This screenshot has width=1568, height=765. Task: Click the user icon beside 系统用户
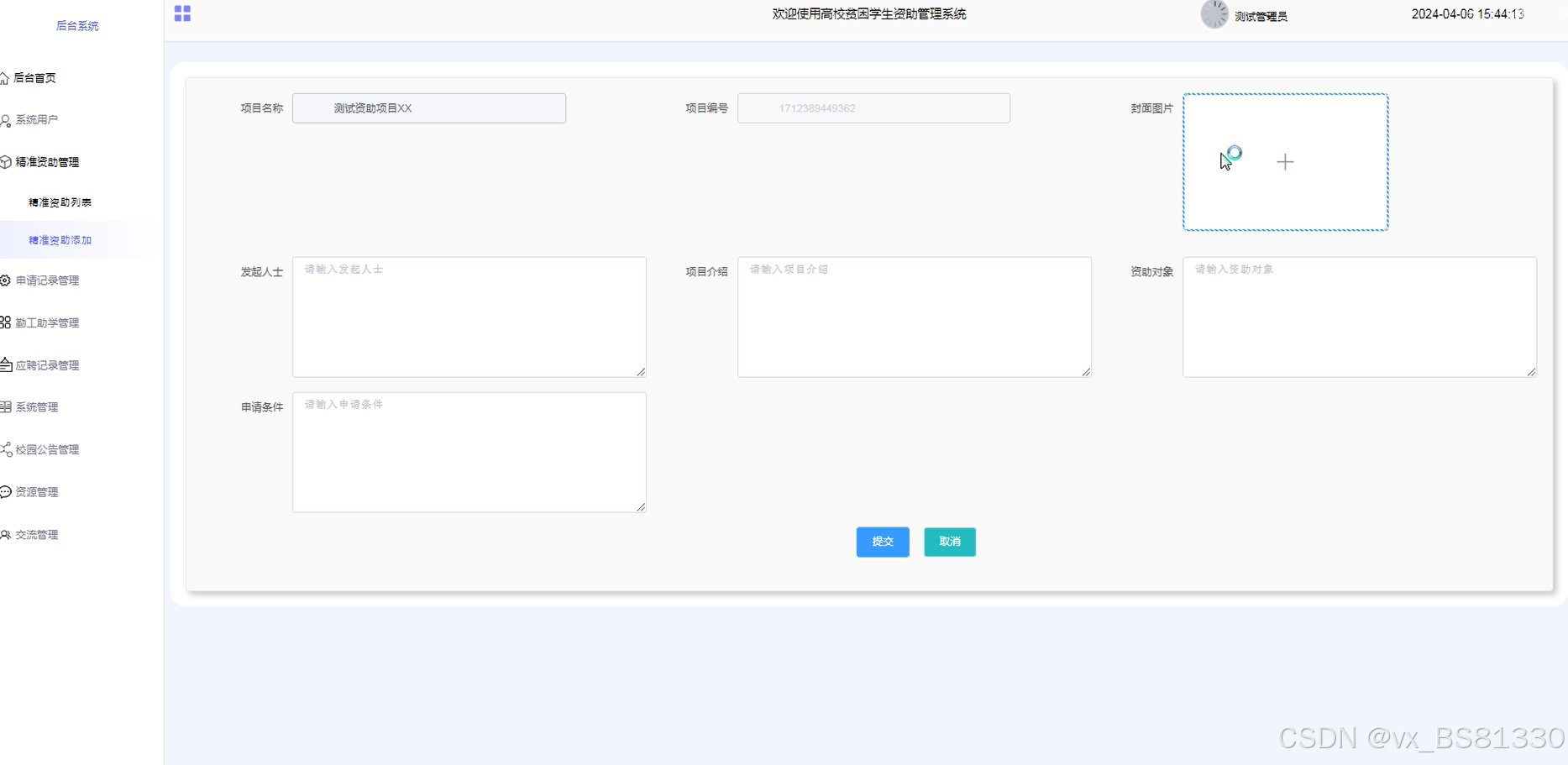click(6, 120)
